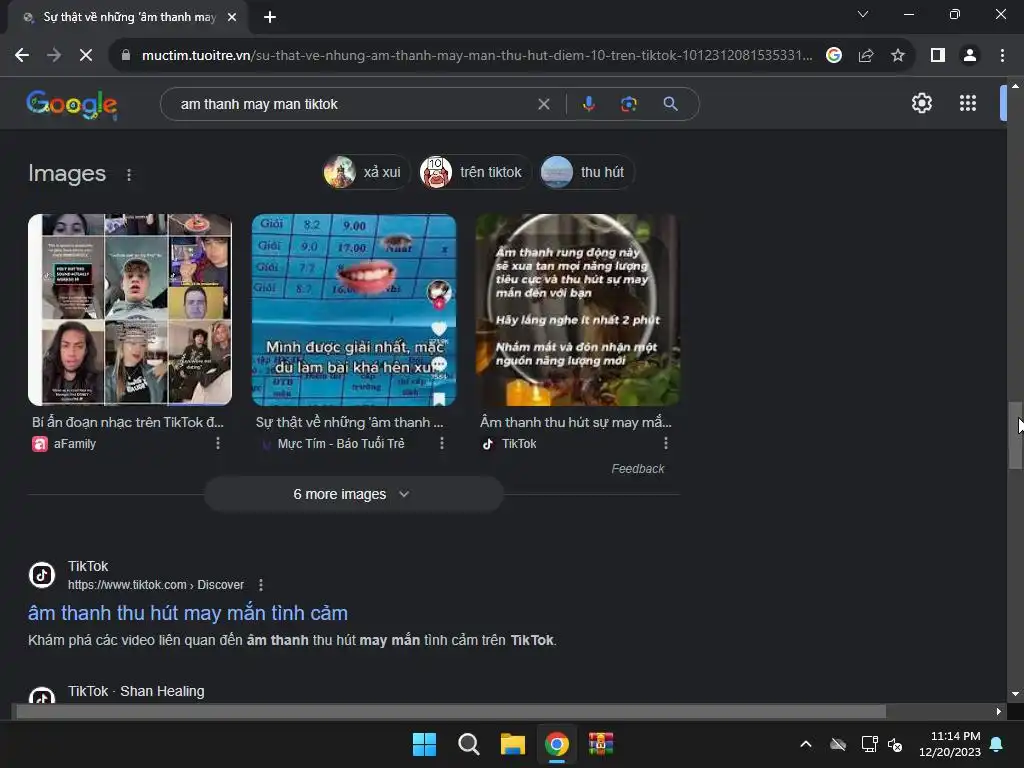The height and width of the screenshot is (768, 1024).
Task: Open Google icon in address bar
Action: (833, 56)
